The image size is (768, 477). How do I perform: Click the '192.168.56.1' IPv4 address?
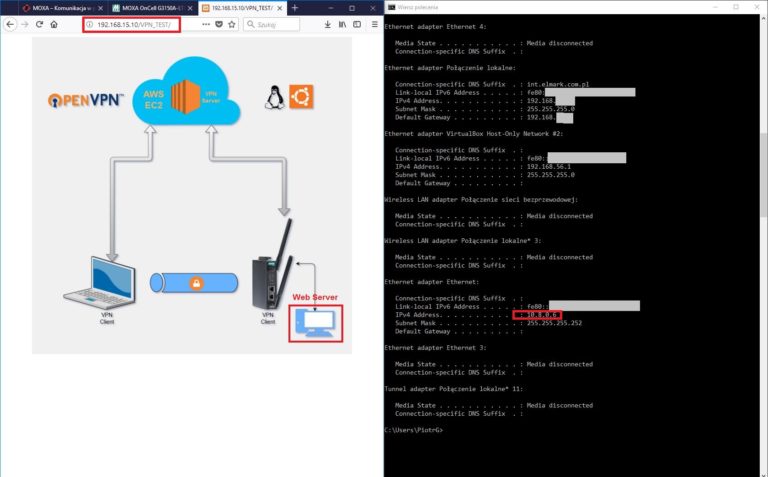pos(549,167)
